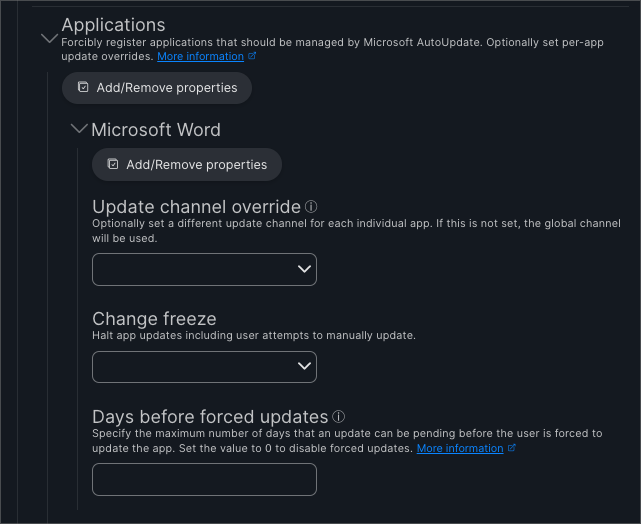Open the Change freeze dropdown

tap(204, 367)
